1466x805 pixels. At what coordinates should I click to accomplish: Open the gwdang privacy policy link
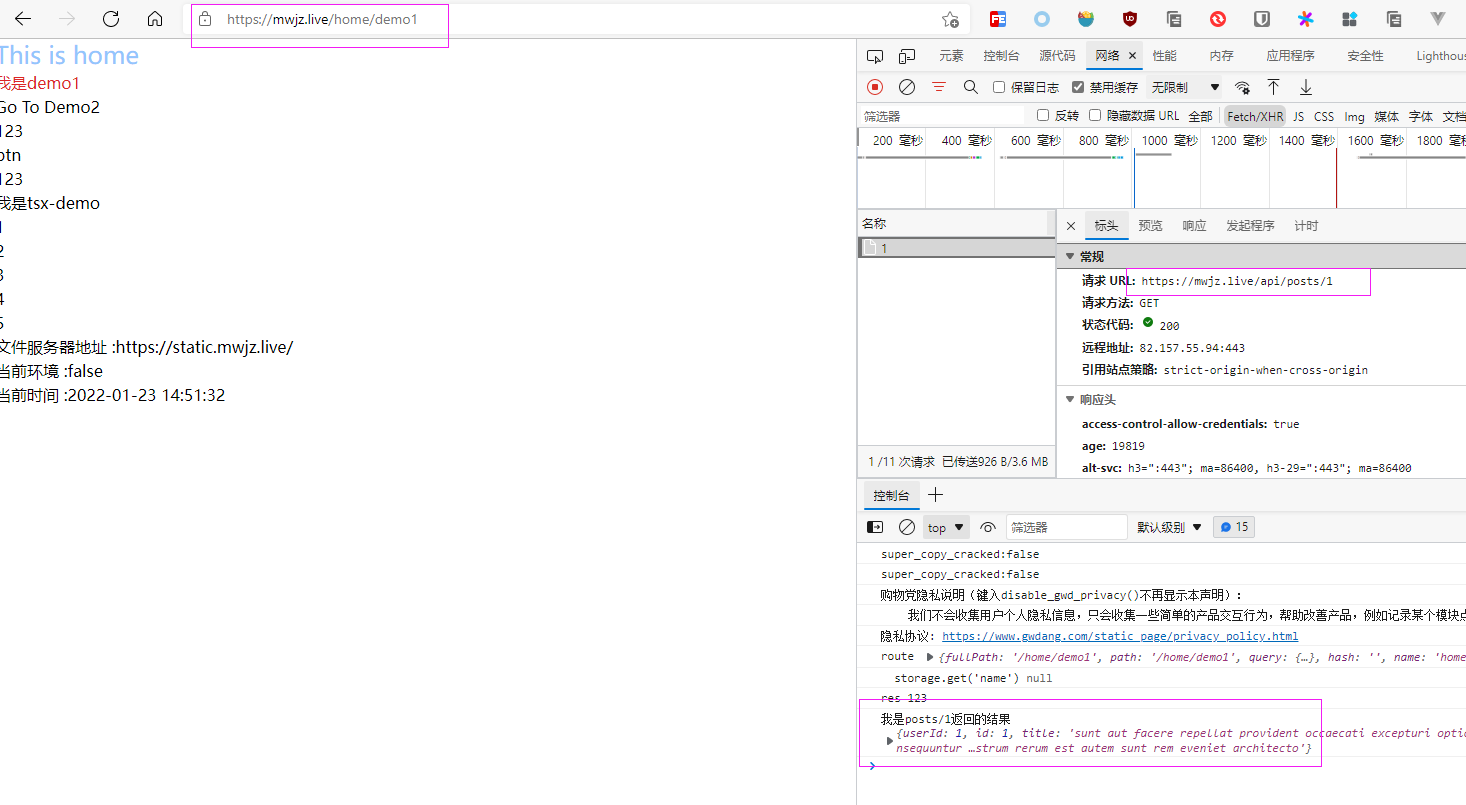click(1120, 636)
